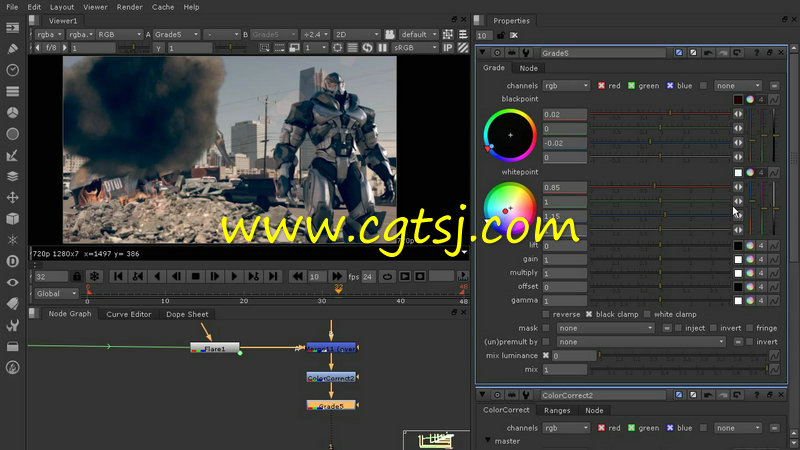Collapse the Grade5 properties panel arrow
Image resolution: width=800 pixels, height=450 pixels.
tap(482, 53)
